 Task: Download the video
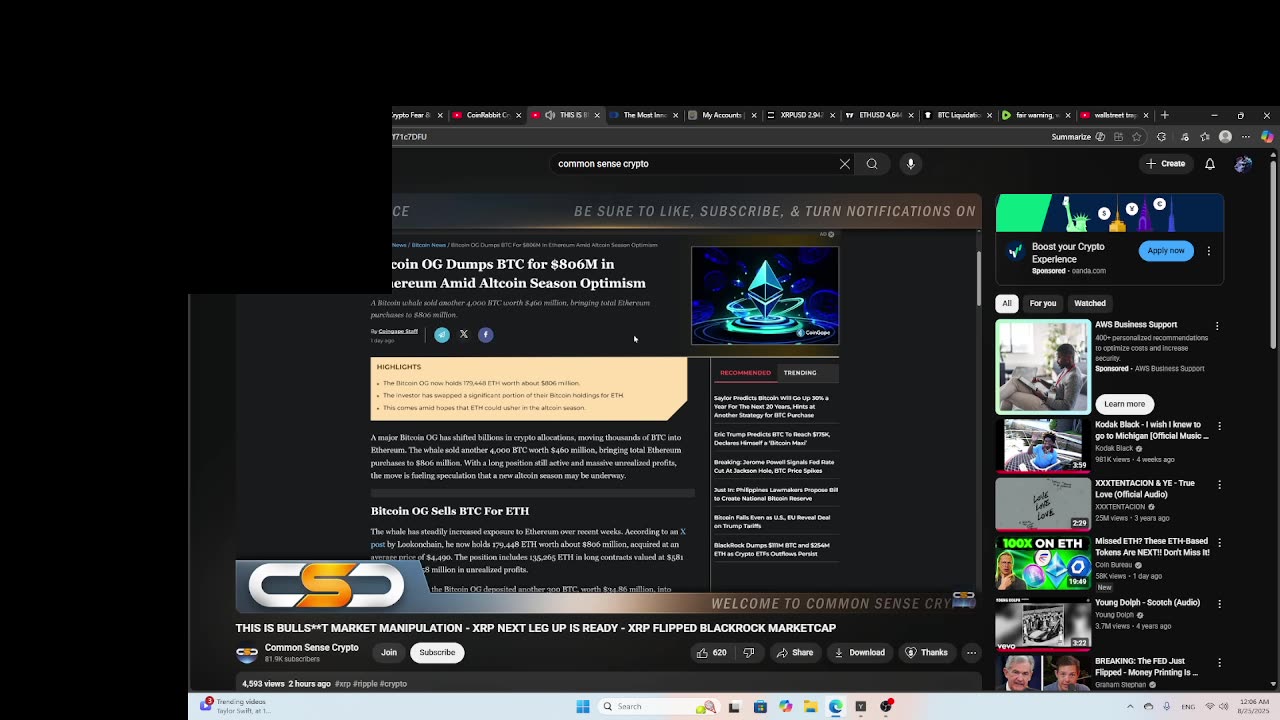tap(859, 653)
